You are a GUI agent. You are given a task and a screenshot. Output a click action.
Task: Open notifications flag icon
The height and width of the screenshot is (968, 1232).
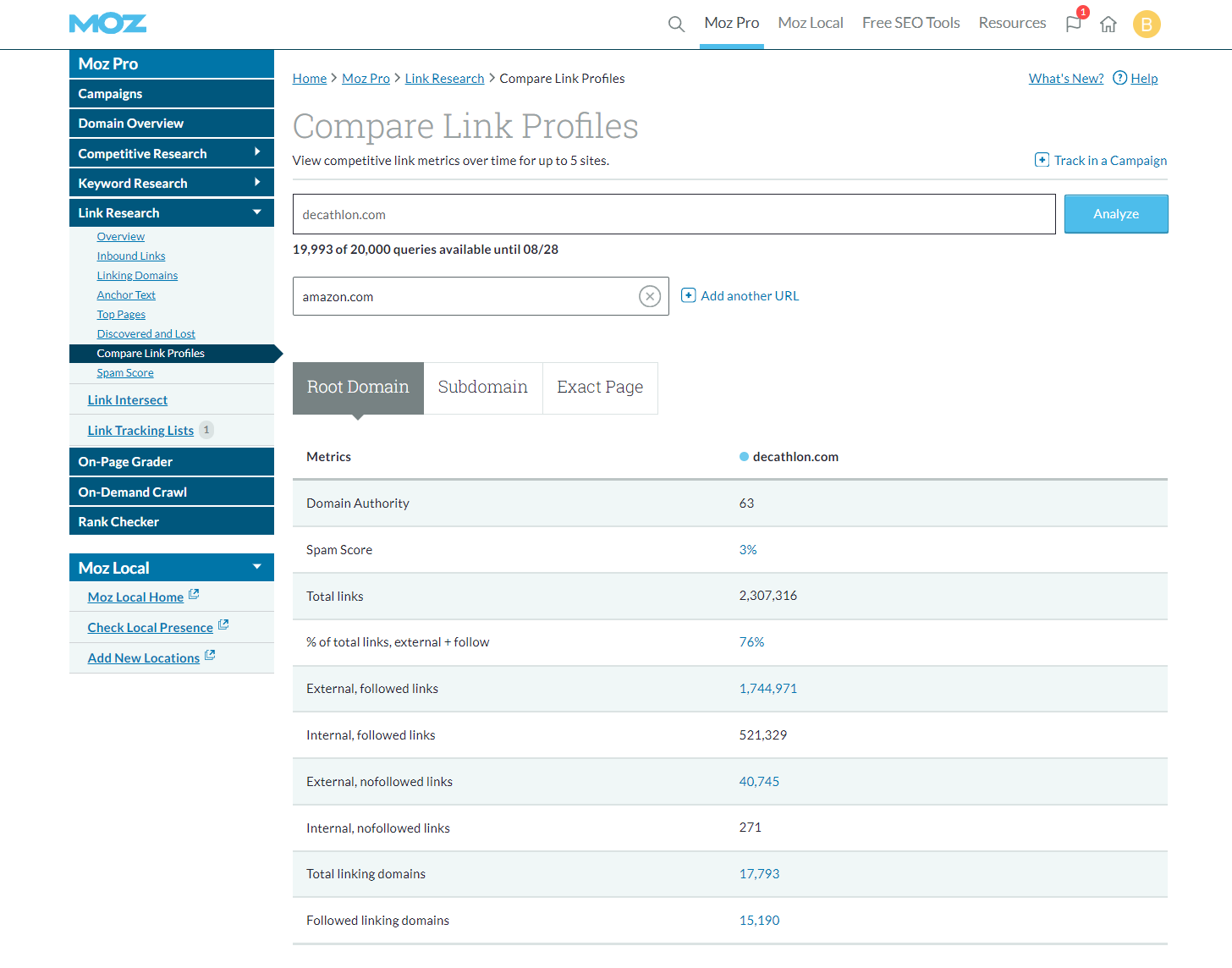(x=1073, y=24)
